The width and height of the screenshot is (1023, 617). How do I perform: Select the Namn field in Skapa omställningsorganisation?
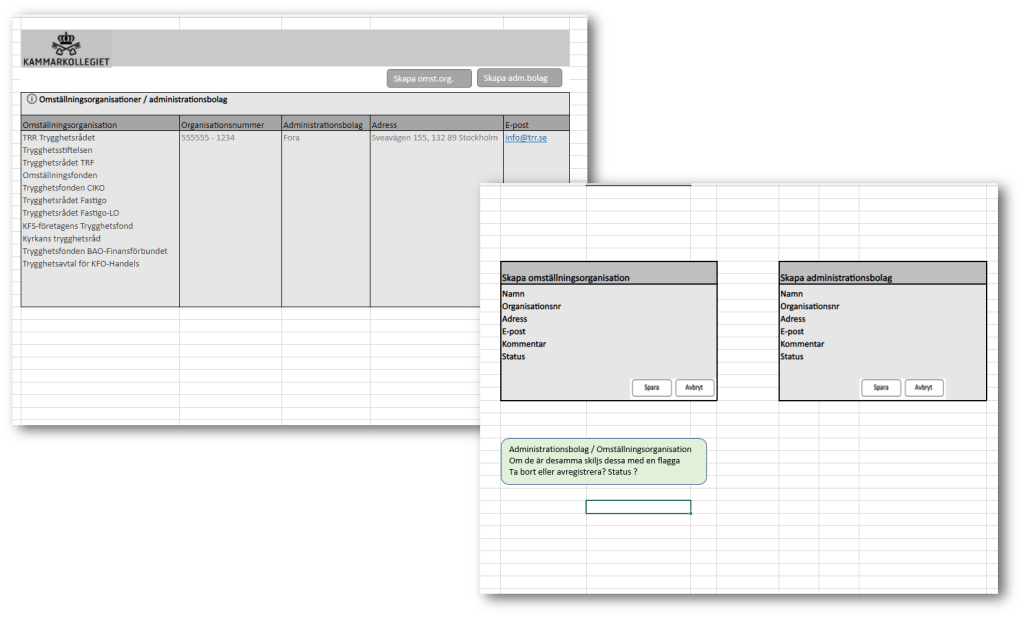click(x=513, y=294)
